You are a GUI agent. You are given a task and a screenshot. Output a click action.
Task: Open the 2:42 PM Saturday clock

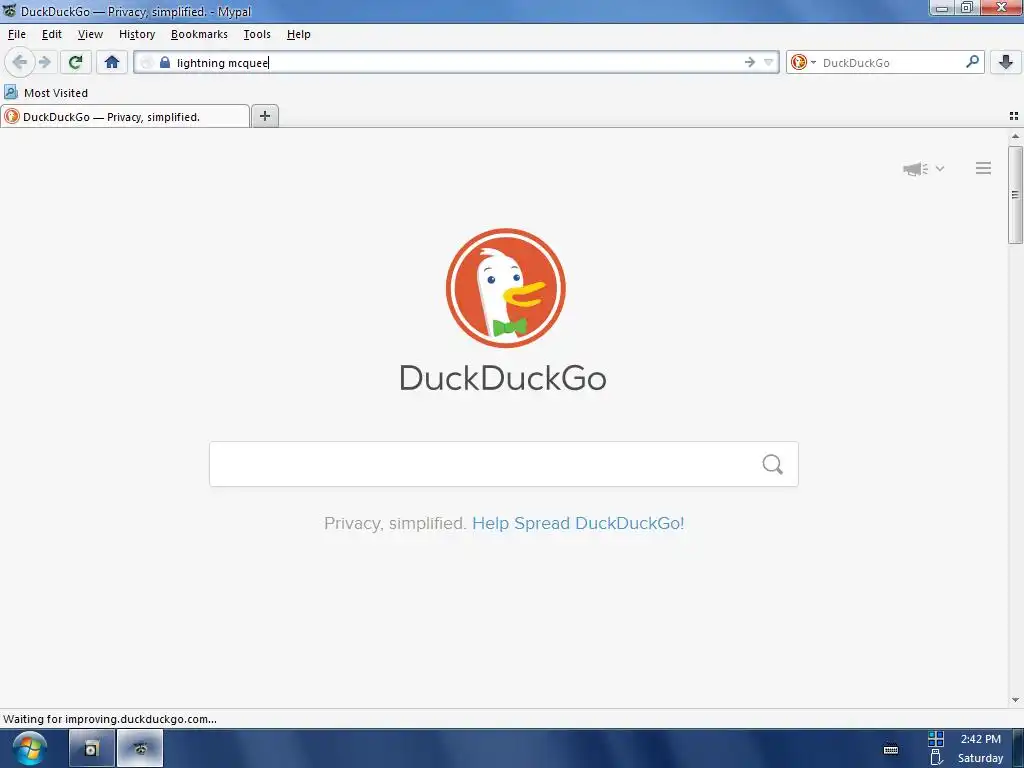[980, 748]
